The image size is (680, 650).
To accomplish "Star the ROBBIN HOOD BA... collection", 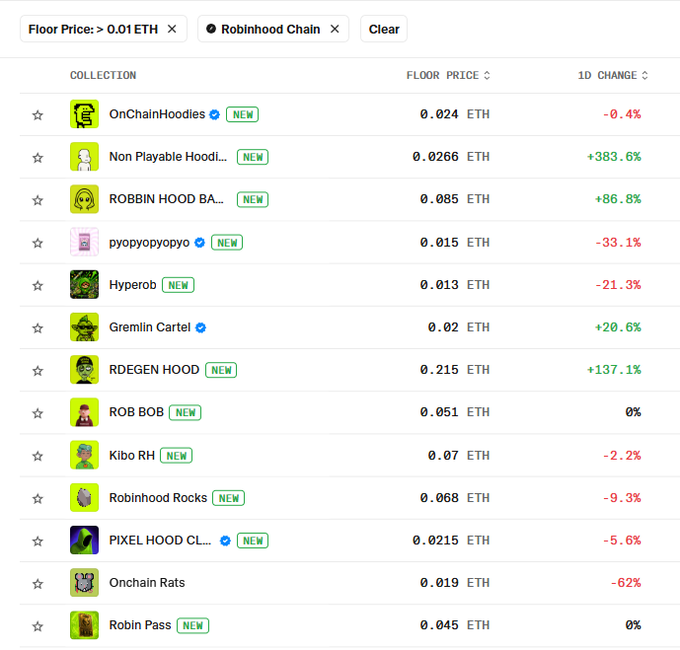I will pyautogui.click(x=38, y=200).
